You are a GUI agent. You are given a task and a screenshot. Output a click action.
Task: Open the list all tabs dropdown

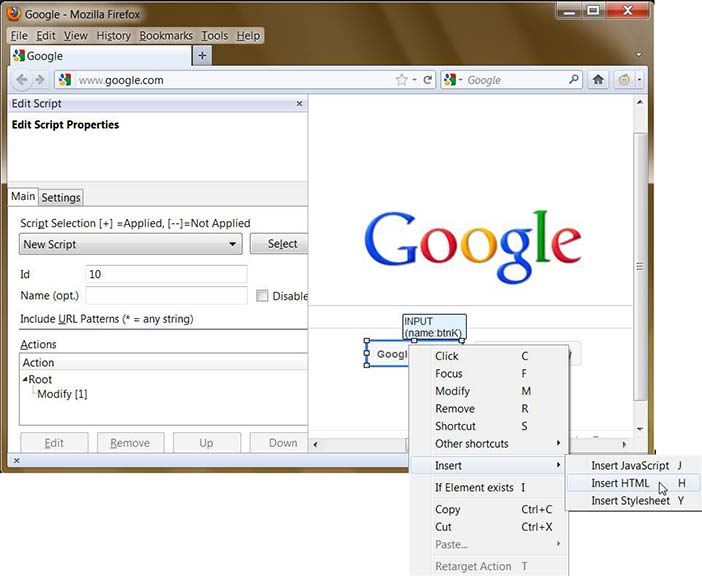point(639,55)
